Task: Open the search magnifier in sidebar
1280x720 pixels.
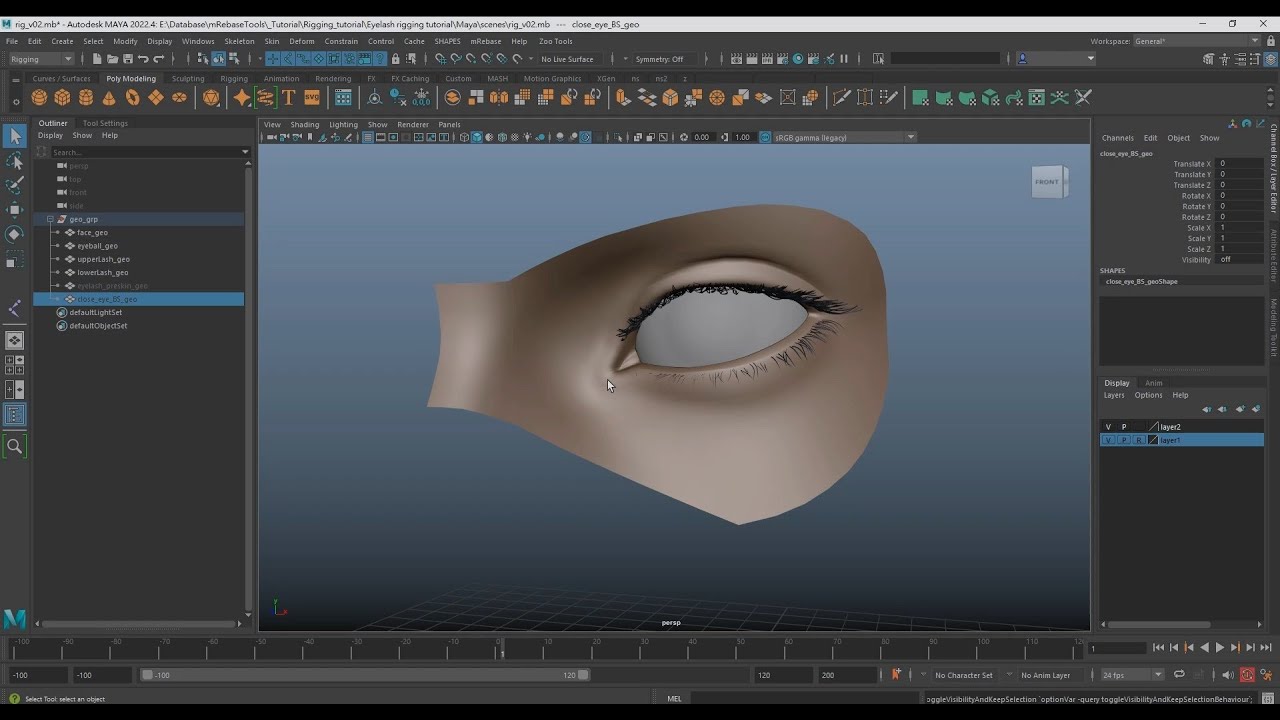Action: click(15, 446)
